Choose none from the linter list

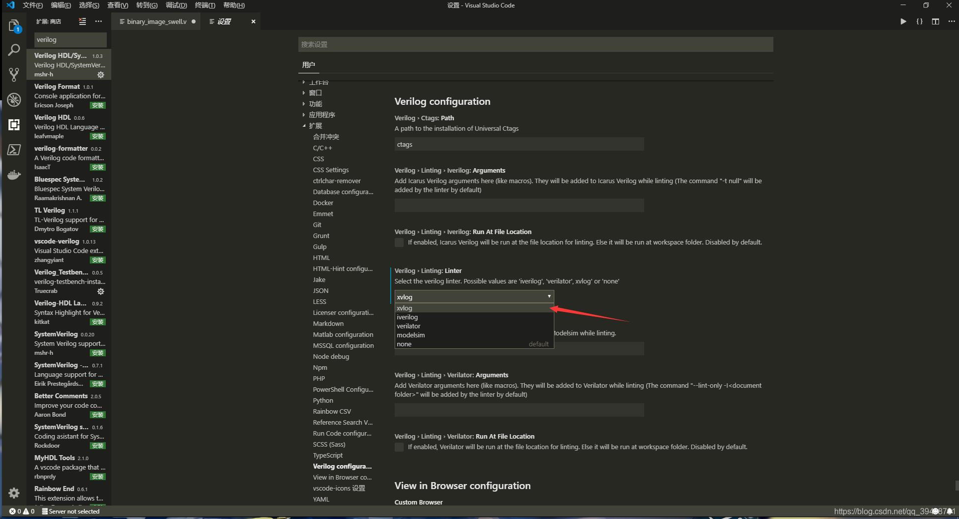pyautogui.click(x=474, y=344)
